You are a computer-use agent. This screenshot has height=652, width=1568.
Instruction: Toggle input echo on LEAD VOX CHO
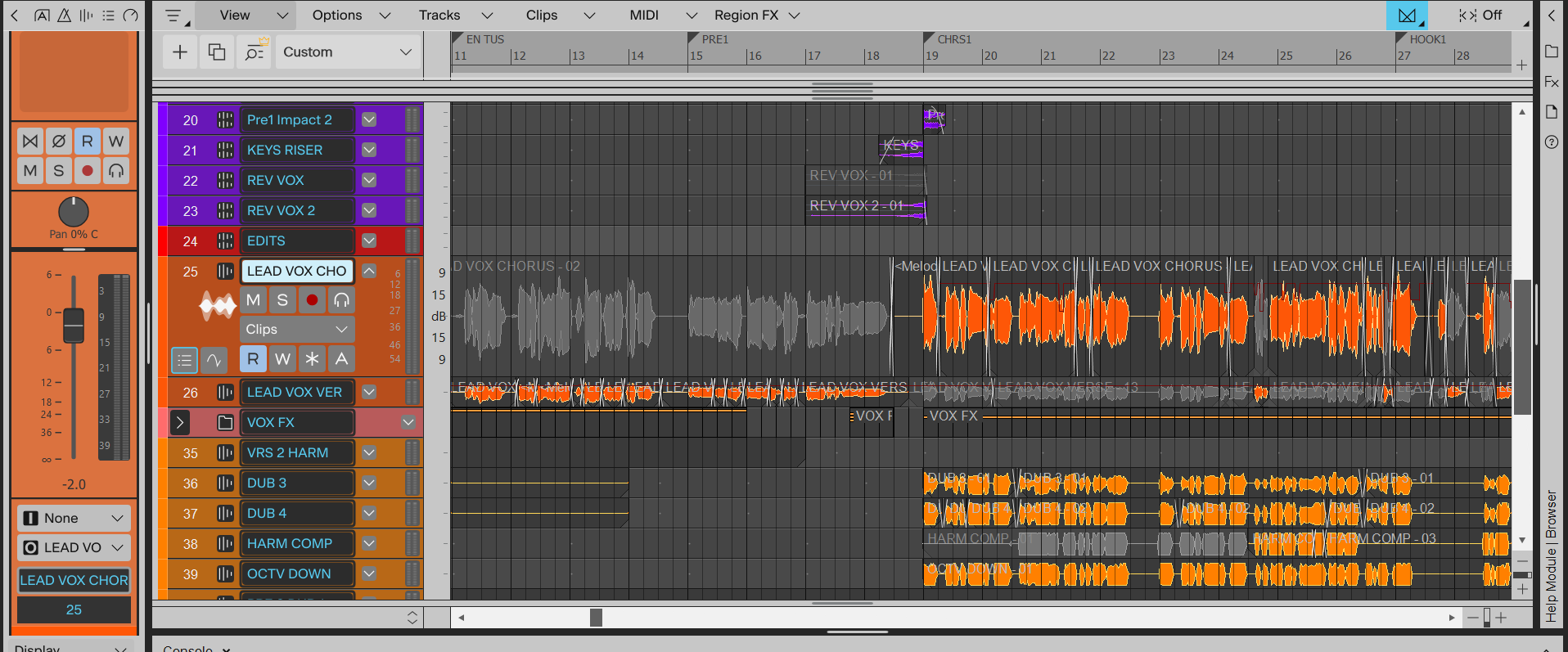(x=341, y=300)
